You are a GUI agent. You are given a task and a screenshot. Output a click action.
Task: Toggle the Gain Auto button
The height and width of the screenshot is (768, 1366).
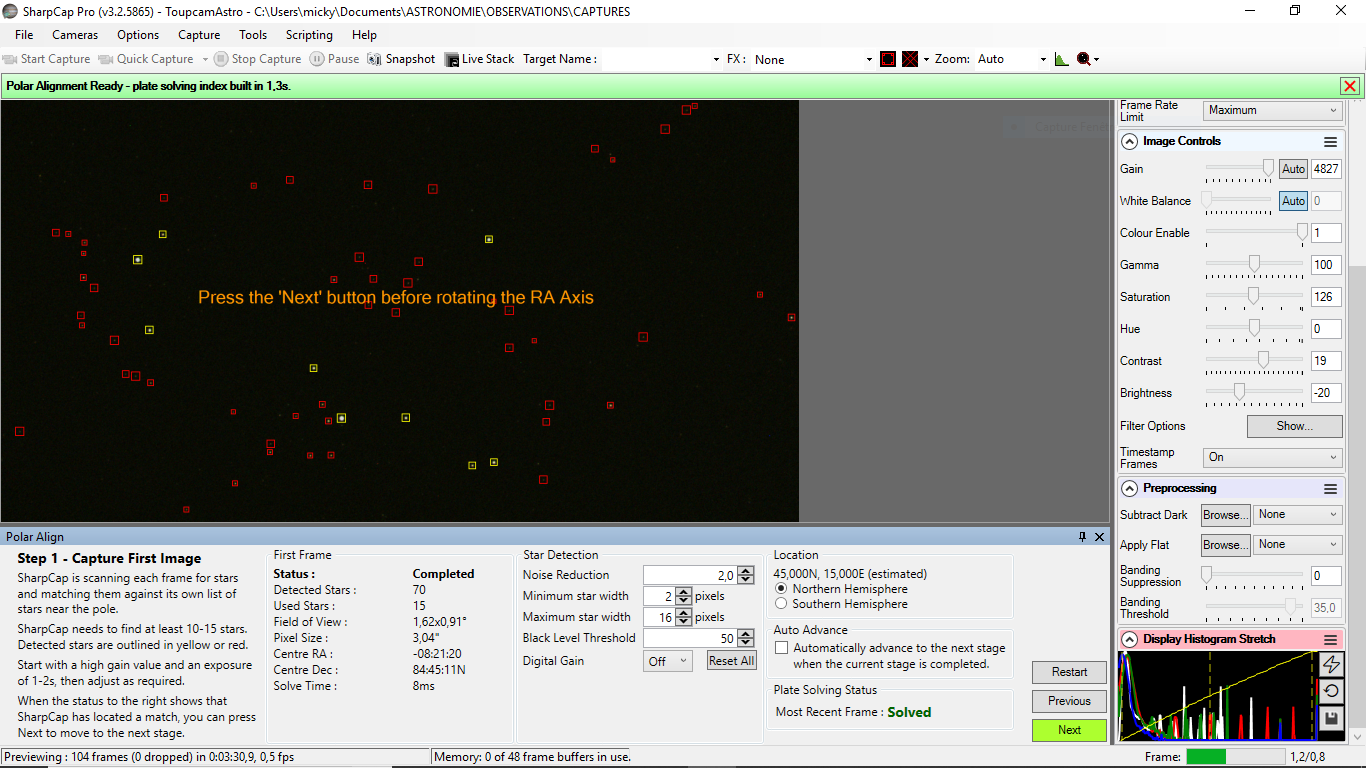point(1293,169)
